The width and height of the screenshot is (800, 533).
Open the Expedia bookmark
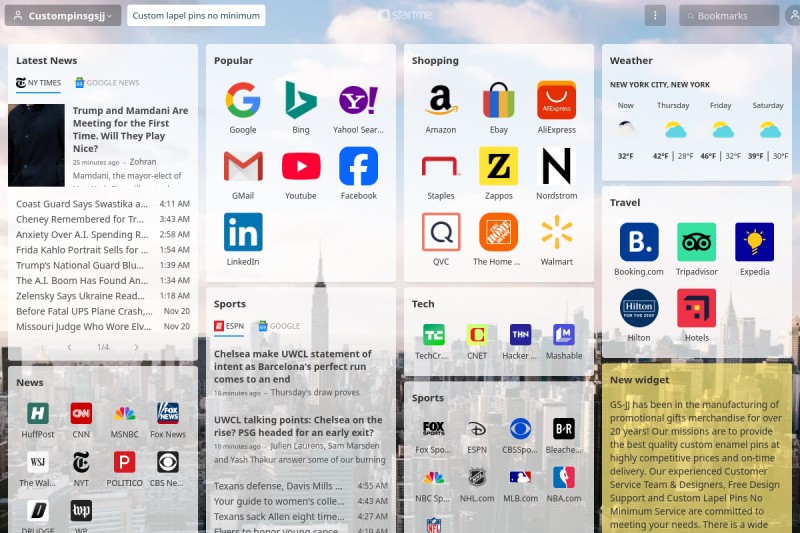point(754,242)
